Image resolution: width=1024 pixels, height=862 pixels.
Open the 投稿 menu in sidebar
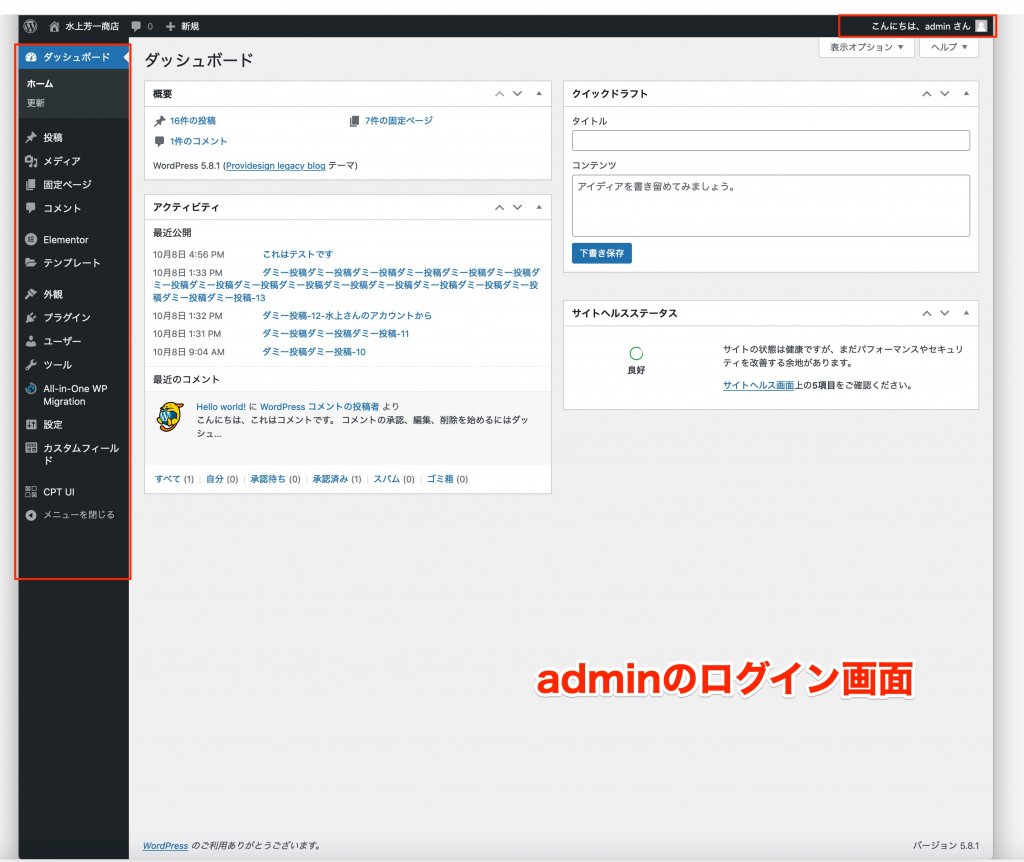pyautogui.click(x=59, y=138)
